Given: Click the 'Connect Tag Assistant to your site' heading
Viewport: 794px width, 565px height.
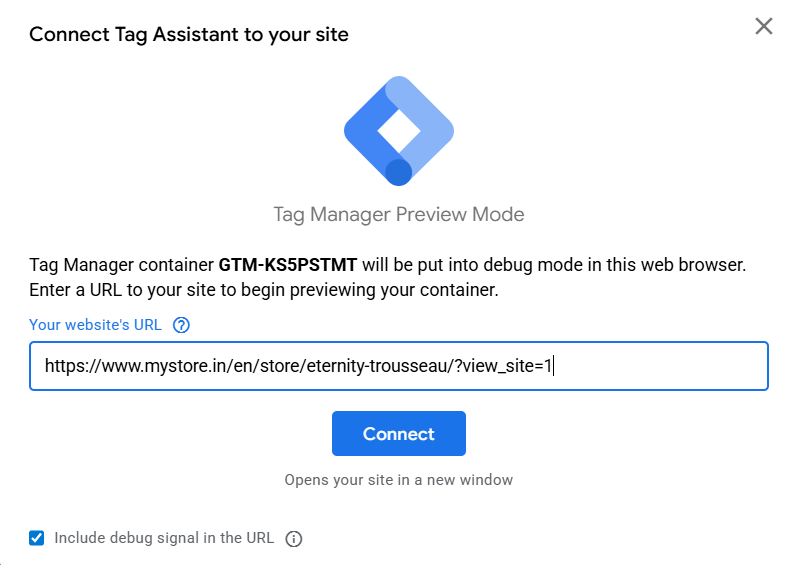Looking at the screenshot, I should 189,35.
